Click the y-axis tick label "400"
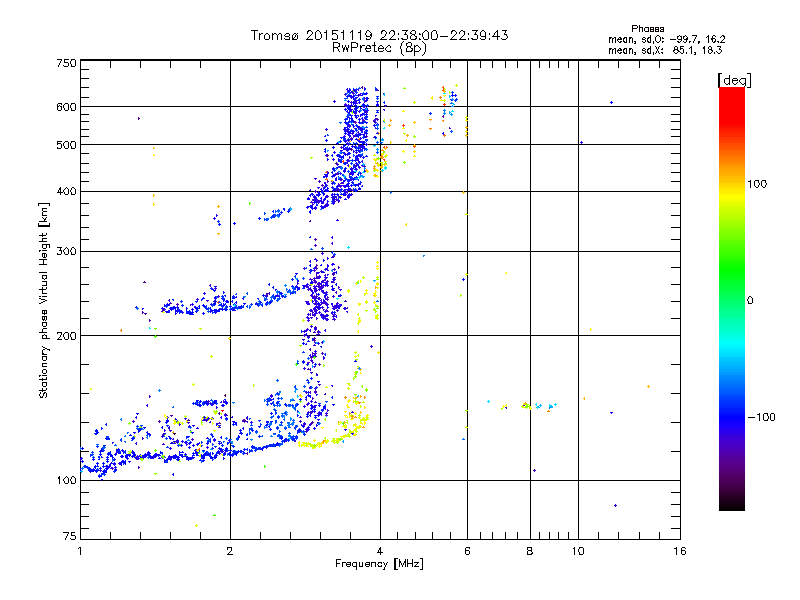This screenshot has height=600, width=800. click(66, 191)
